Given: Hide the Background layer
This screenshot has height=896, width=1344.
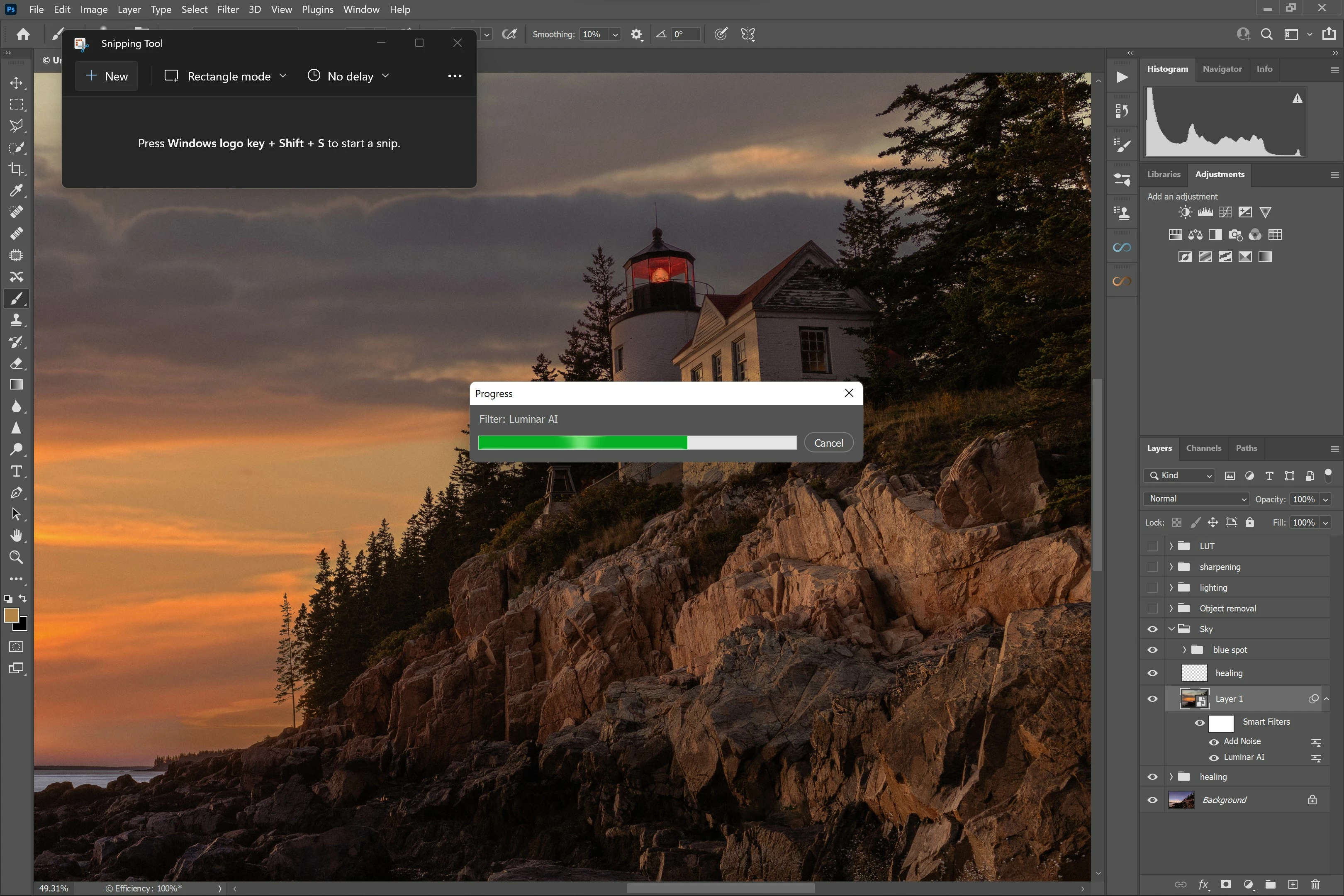Looking at the screenshot, I should (x=1152, y=800).
